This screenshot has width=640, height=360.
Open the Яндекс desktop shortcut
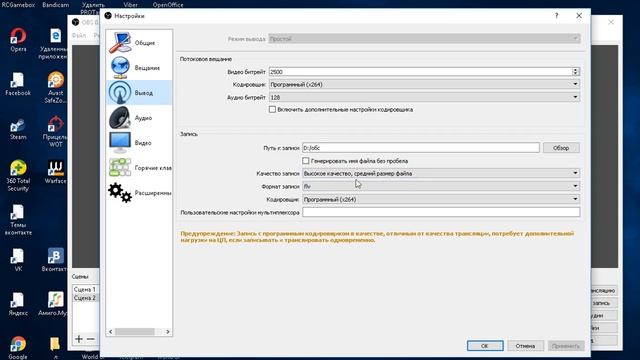click(x=18, y=304)
